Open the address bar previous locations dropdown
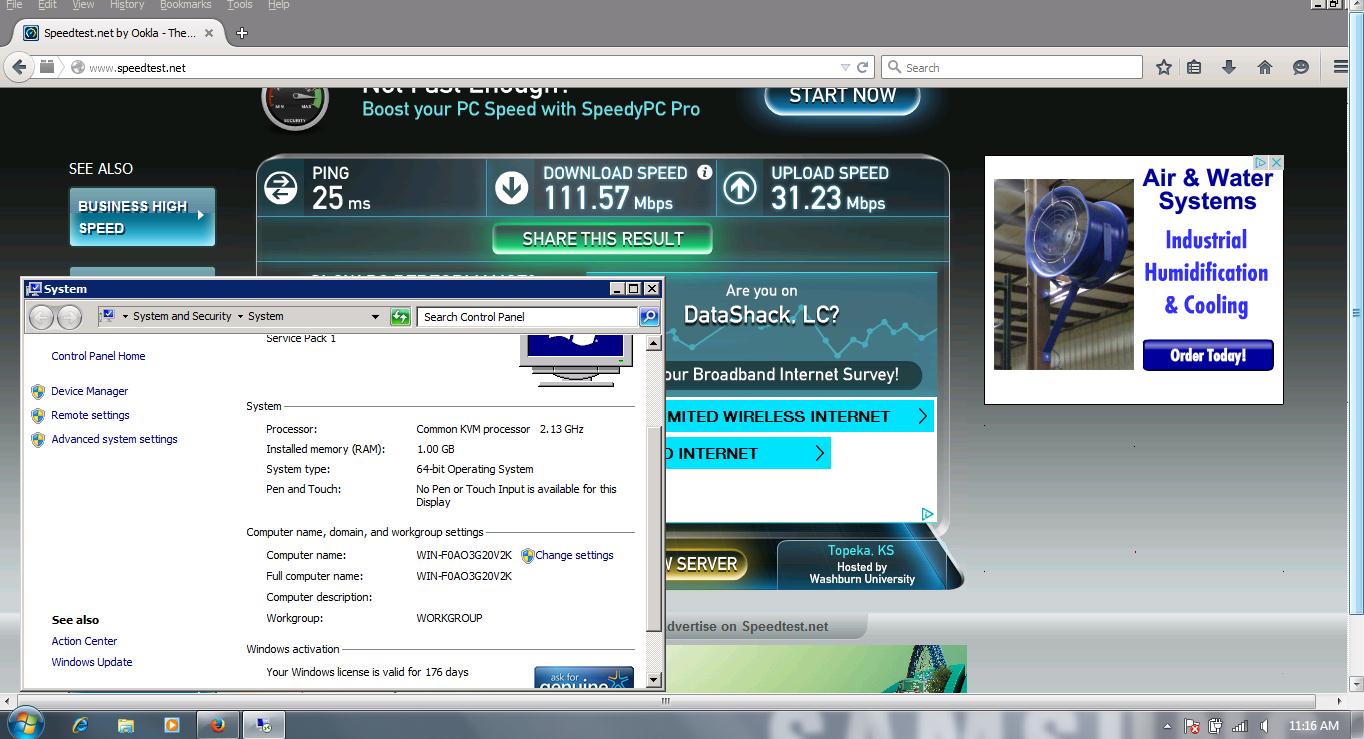 pyautogui.click(x=375, y=316)
